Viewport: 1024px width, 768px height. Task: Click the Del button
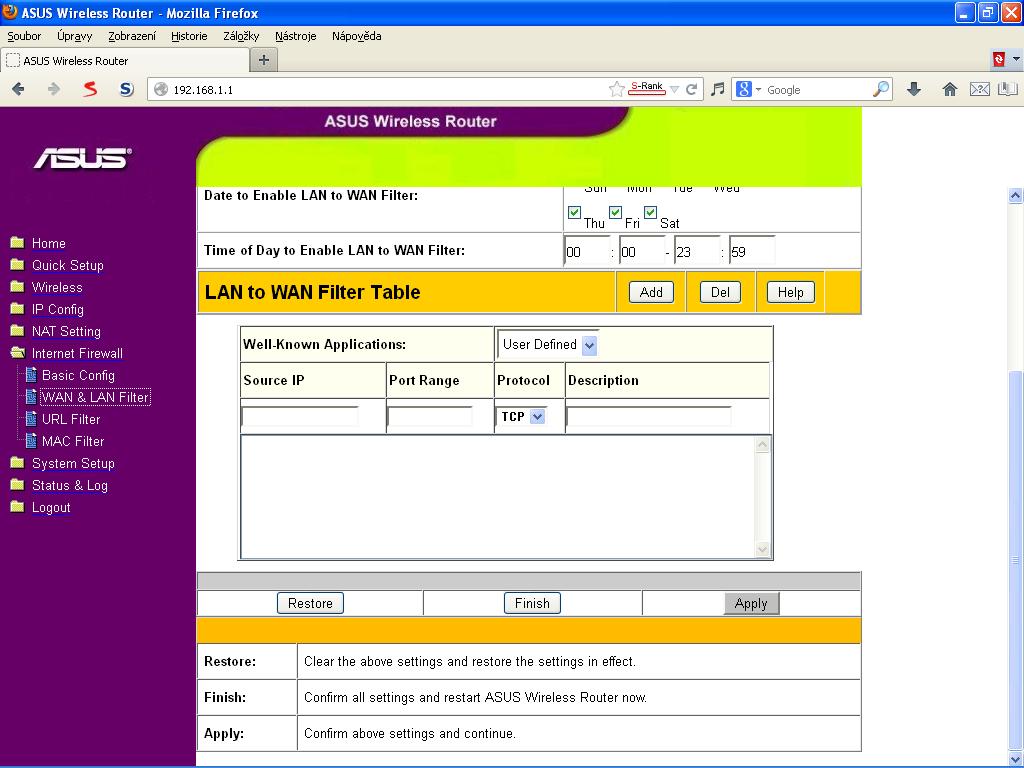pos(720,292)
